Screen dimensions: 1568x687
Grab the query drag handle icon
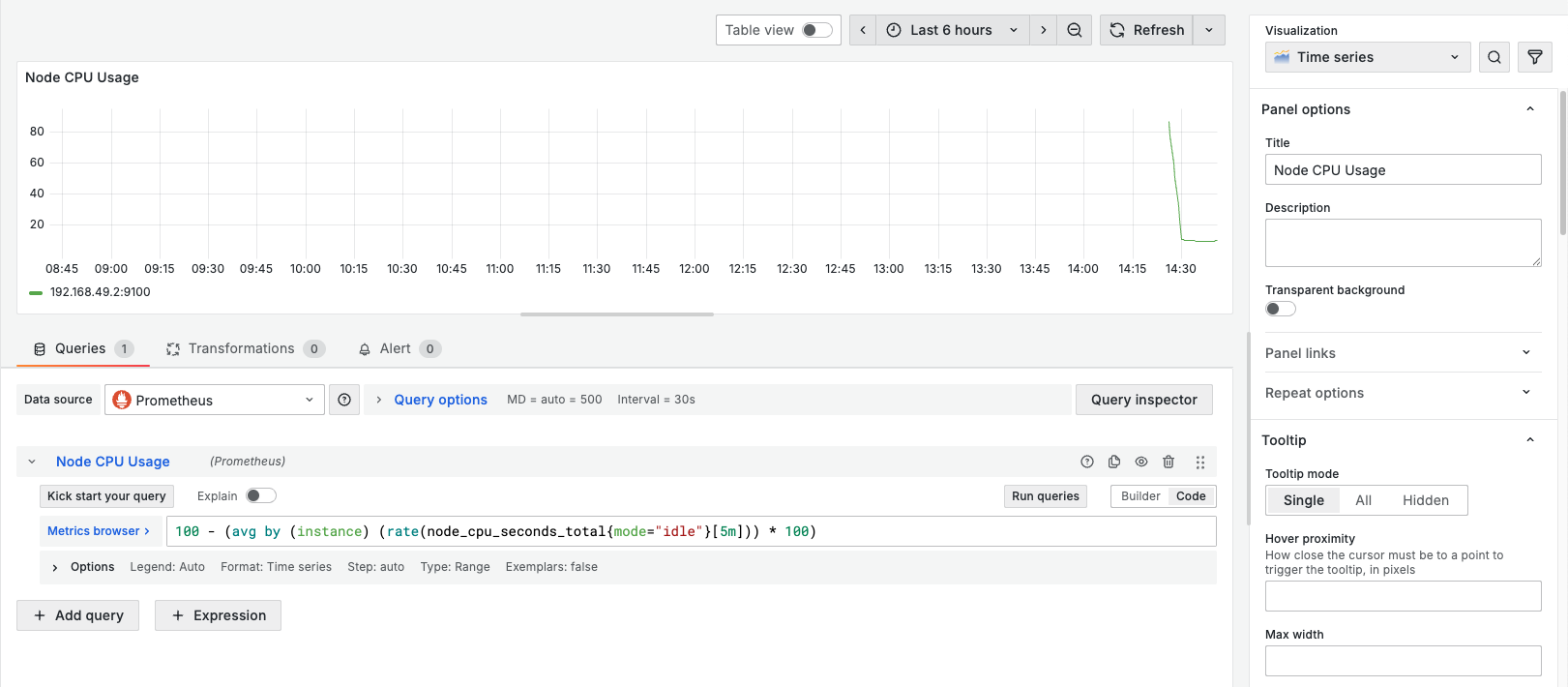(1200, 462)
